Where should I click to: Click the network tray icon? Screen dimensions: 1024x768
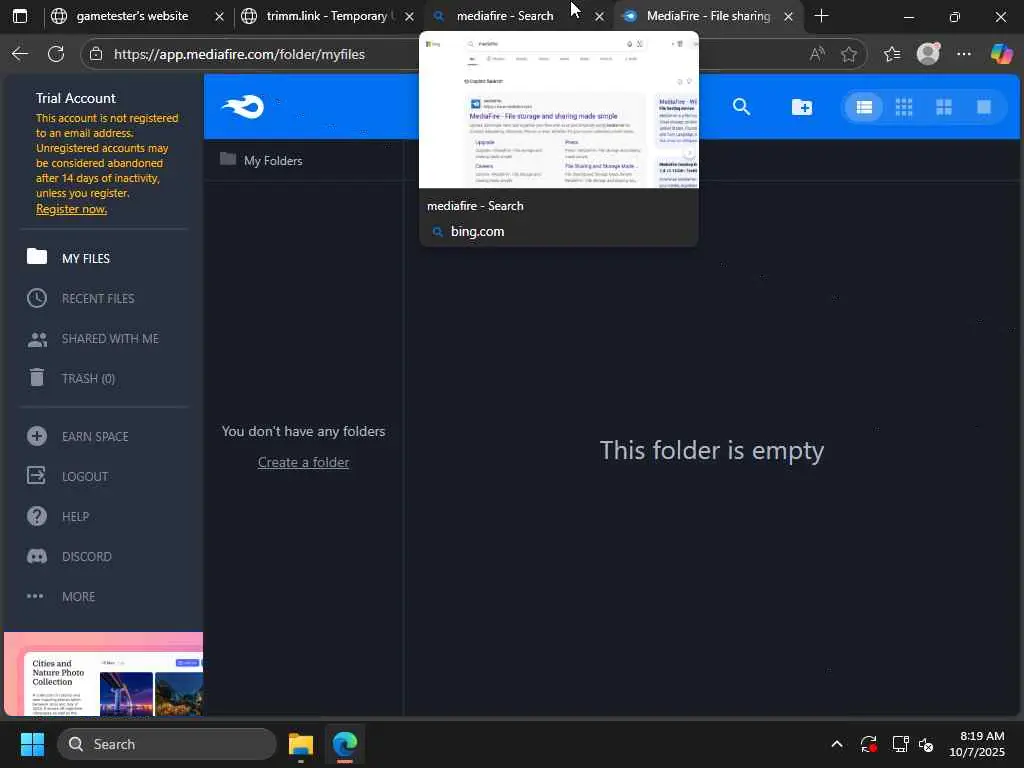pyautogui.click(x=900, y=744)
